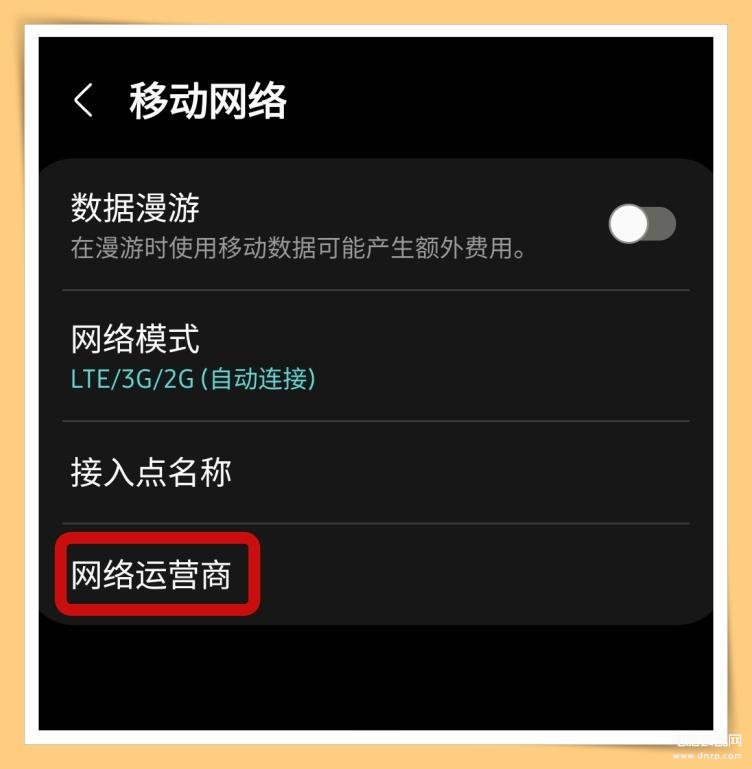This screenshot has height=769, width=752.
Task: Open the dnzp.com watermark link
Action: click(x=707, y=756)
